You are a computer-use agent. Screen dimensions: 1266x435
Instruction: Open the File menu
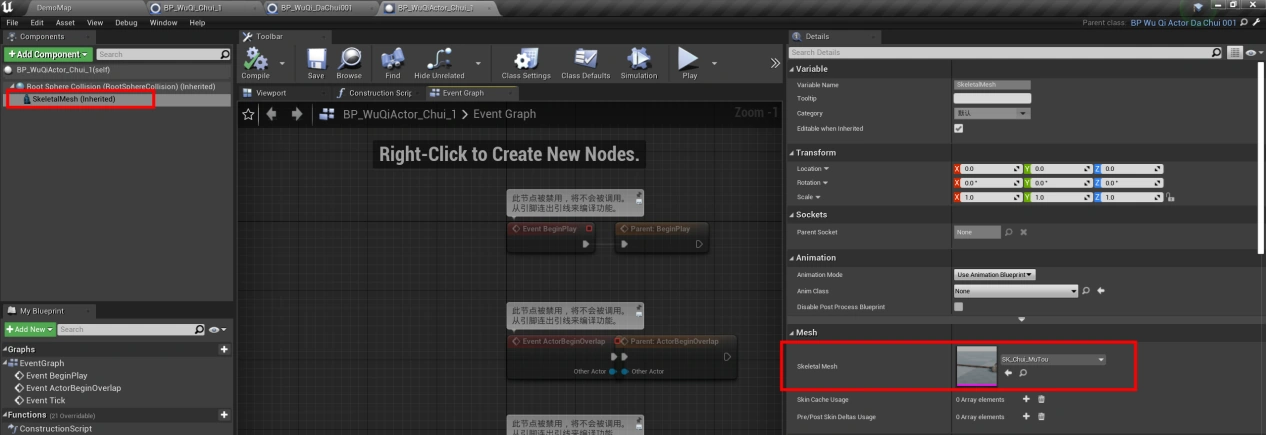13,22
